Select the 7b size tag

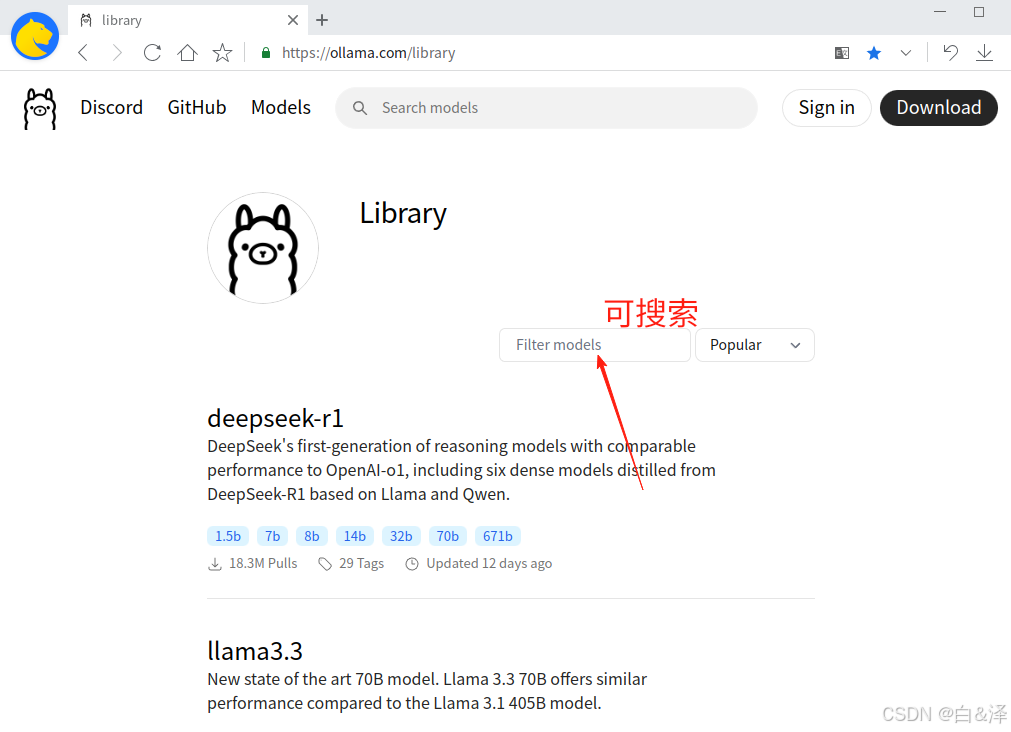point(273,536)
